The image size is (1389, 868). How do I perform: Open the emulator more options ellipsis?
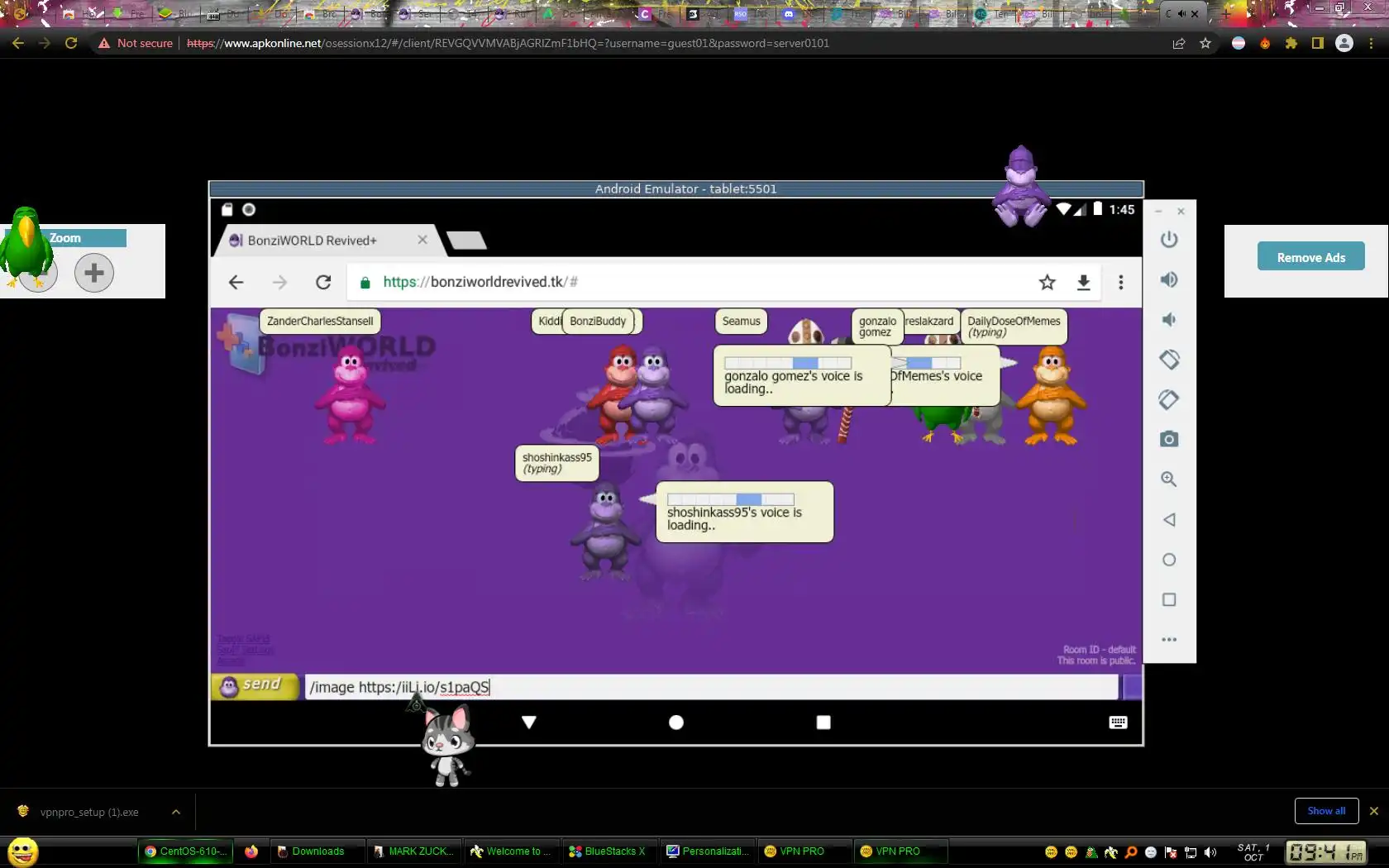(x=1168, y=640)
